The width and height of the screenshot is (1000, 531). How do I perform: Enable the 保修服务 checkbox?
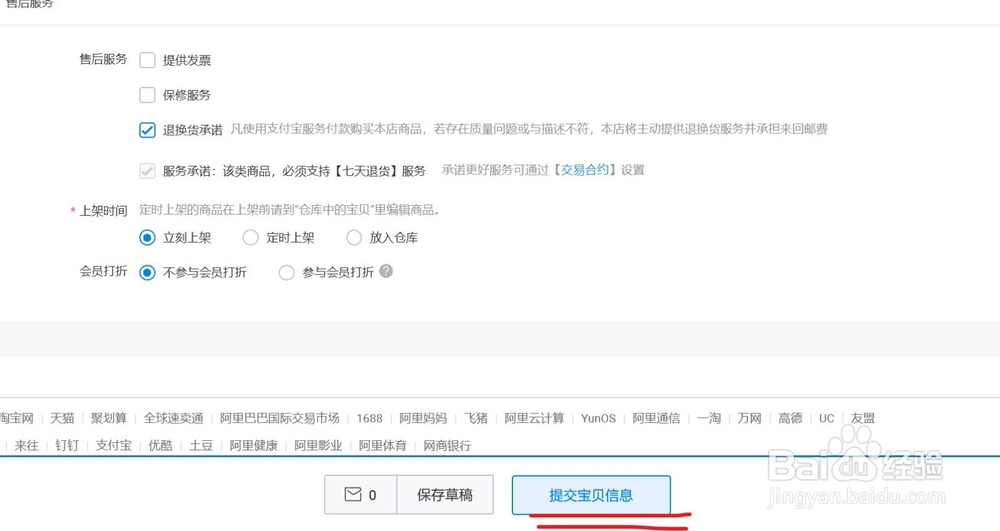[x=147, y=95]
